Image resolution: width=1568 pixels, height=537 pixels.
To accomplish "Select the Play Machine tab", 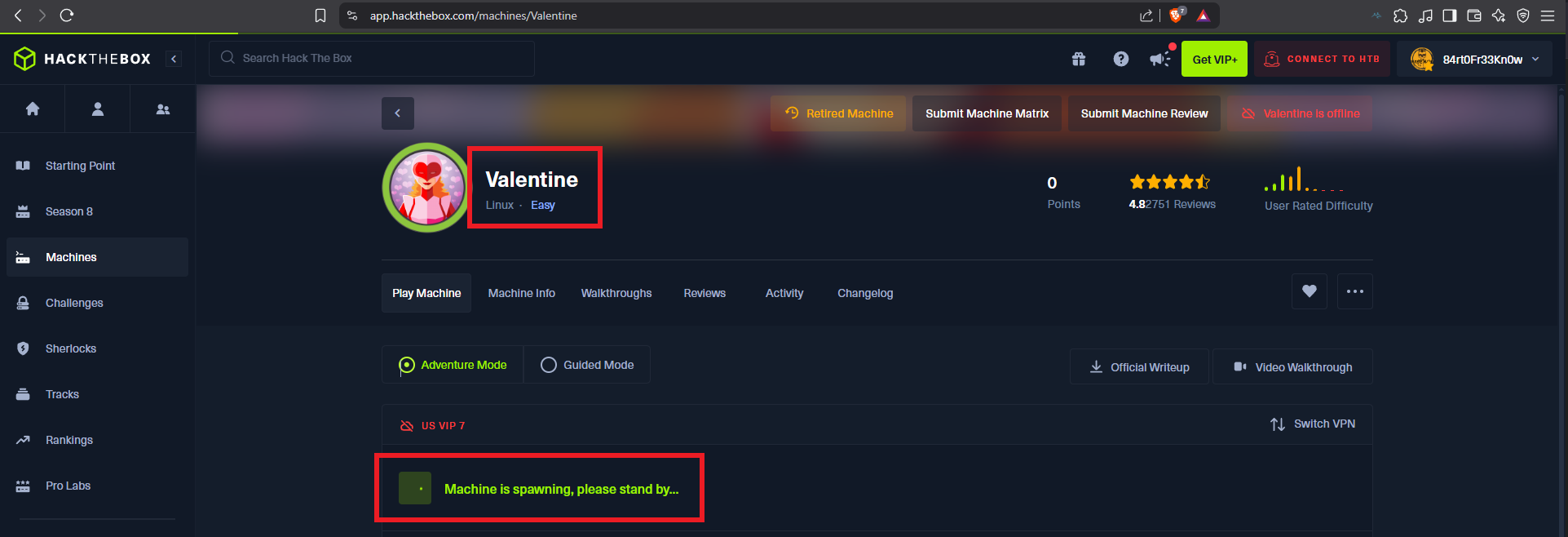I will (x=426, y=293).
